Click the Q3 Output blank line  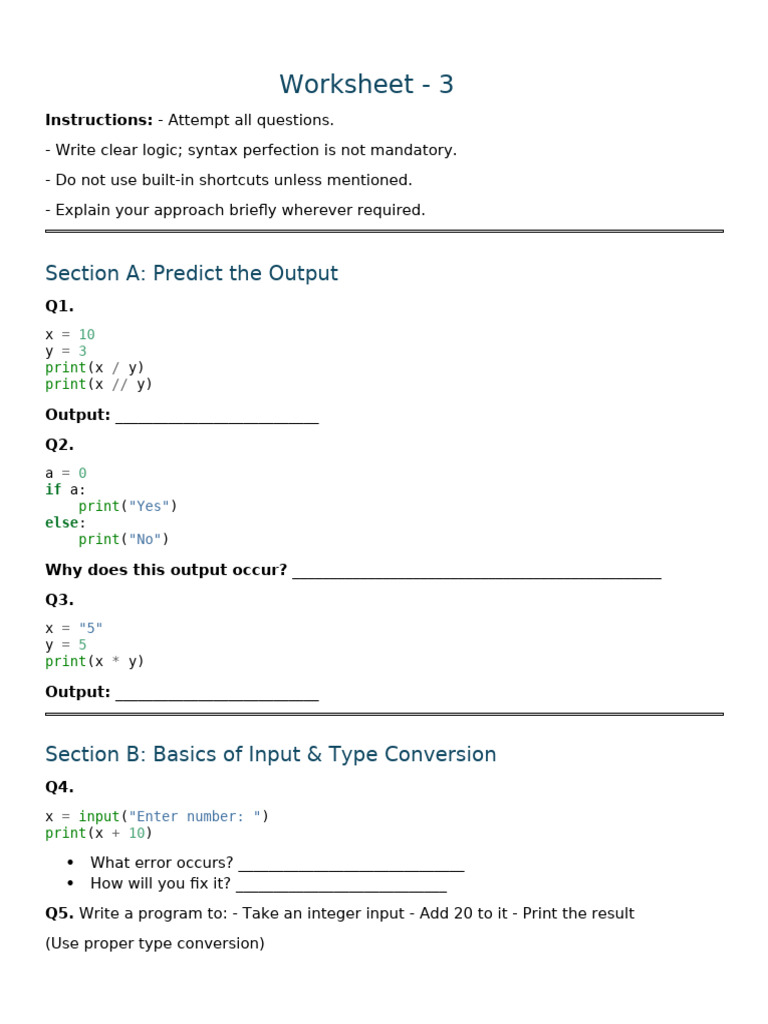click(217, 694)
